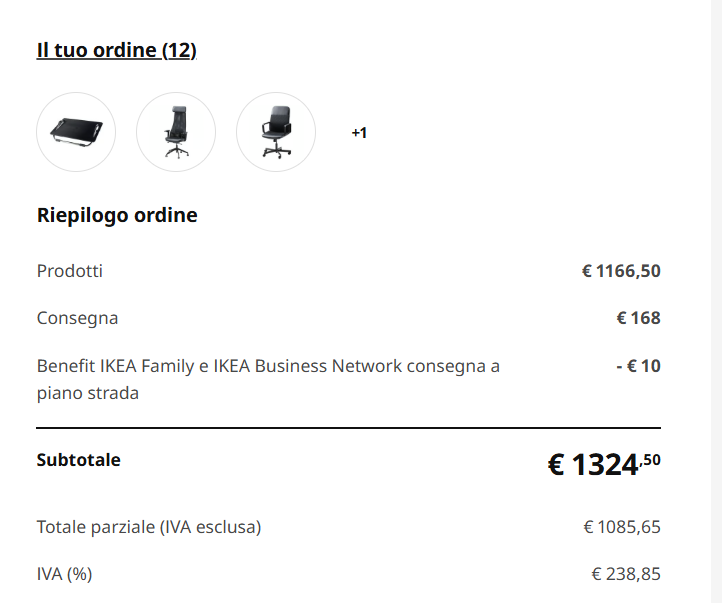Select the subtotal price € 1324,50
Image resolution: width=722 pixels, height=603 pixels.
tap(604, 464)
